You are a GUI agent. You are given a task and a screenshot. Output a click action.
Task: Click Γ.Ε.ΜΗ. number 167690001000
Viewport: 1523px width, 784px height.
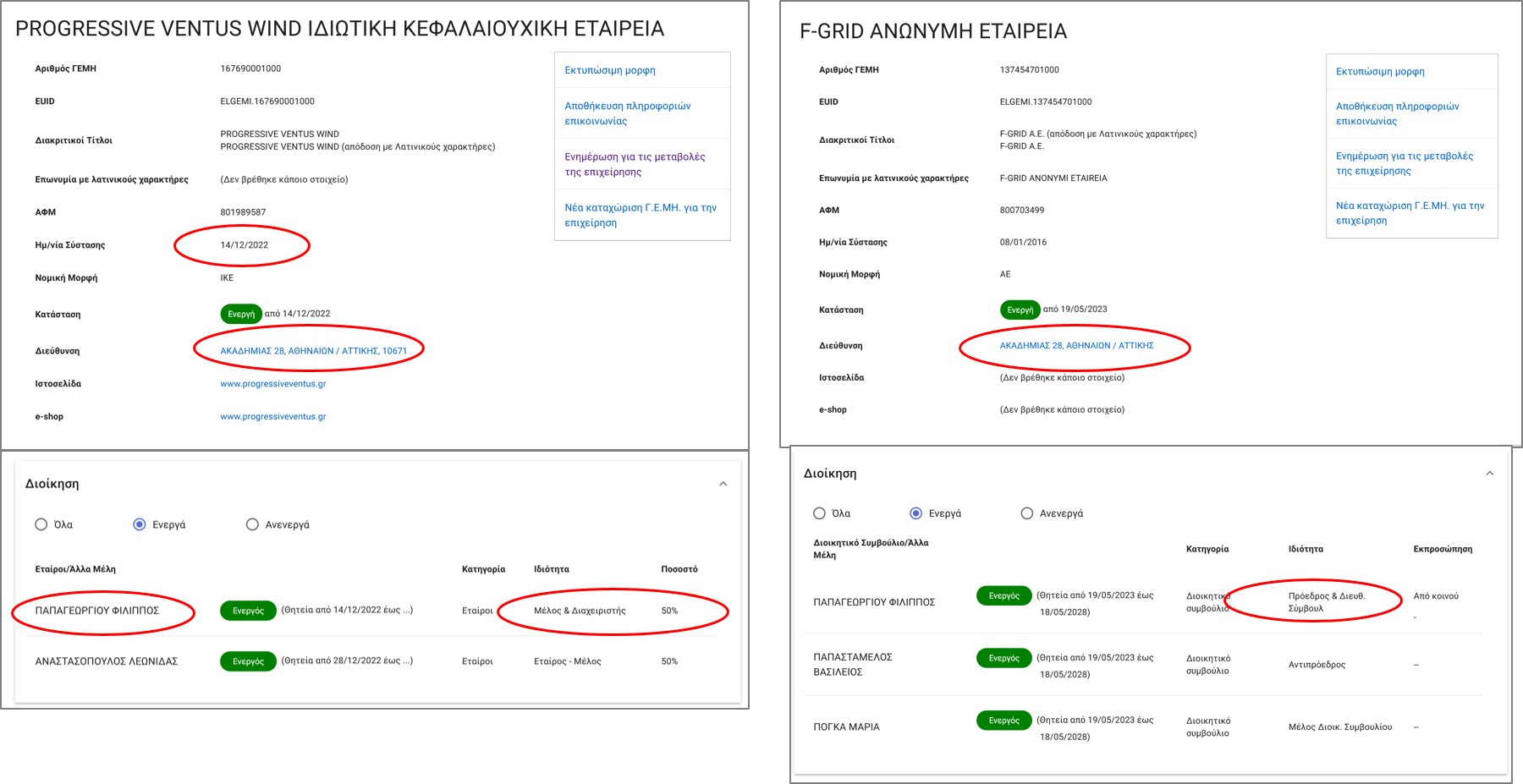[x=250, y=69]
